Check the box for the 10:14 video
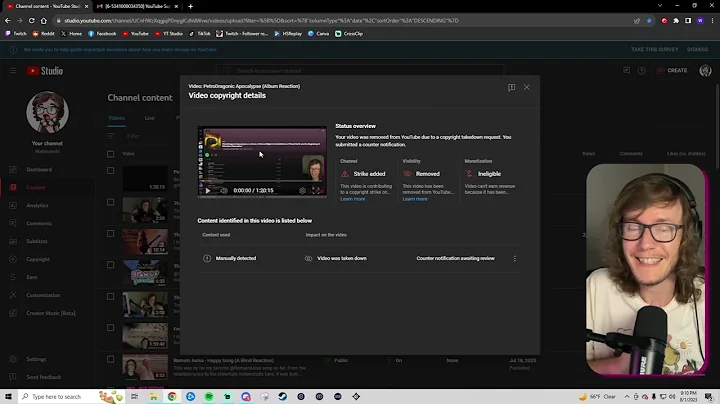The height and width of the screenshot is (404, 720). [x=111, y=234]
